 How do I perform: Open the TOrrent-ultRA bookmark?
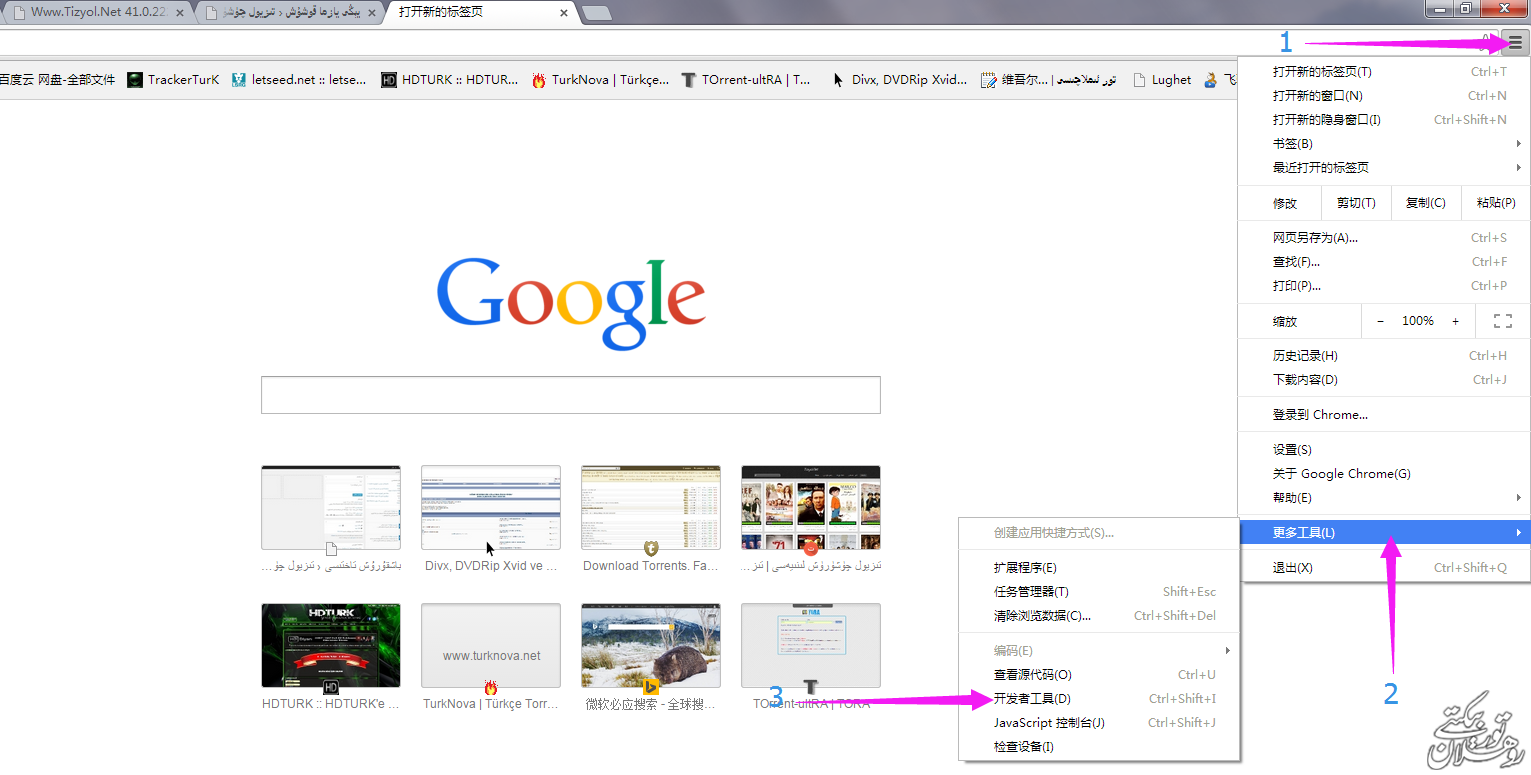[746, 80]
